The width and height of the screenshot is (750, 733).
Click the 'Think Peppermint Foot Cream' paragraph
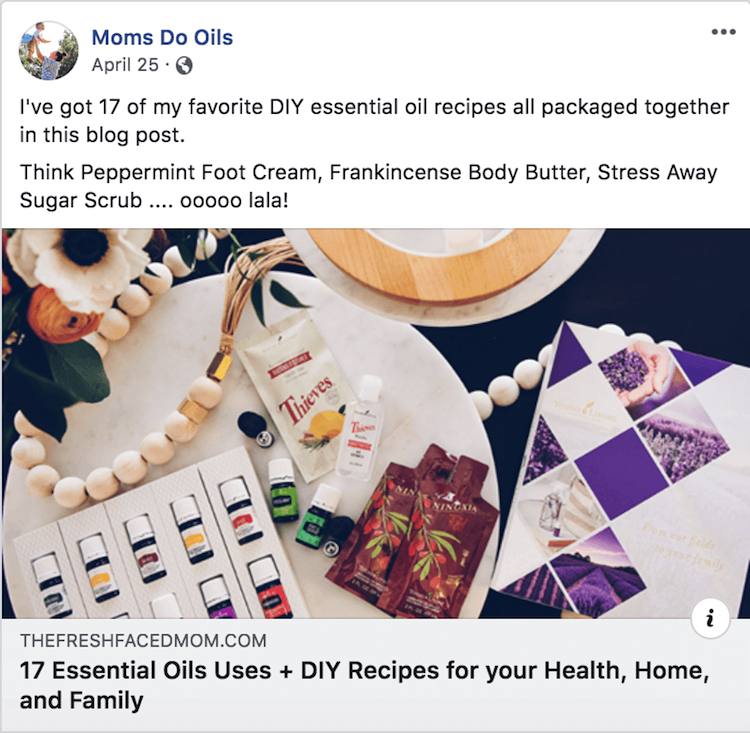point(368,186)
